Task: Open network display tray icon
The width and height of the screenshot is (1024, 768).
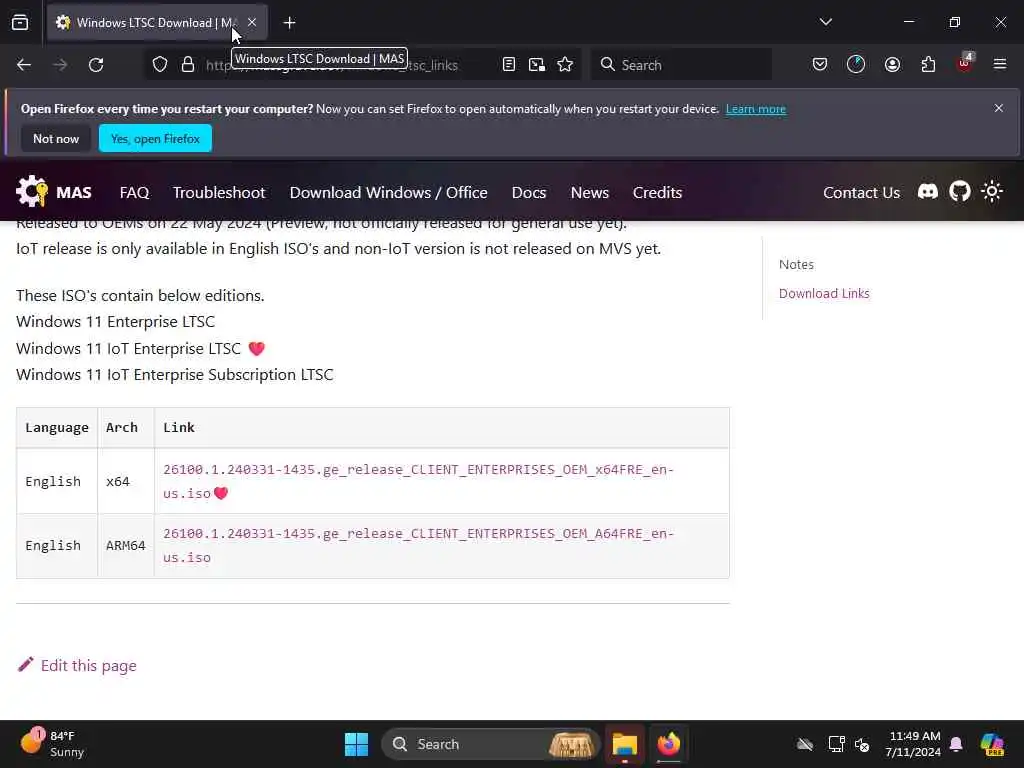Action: tap(836, 744)
